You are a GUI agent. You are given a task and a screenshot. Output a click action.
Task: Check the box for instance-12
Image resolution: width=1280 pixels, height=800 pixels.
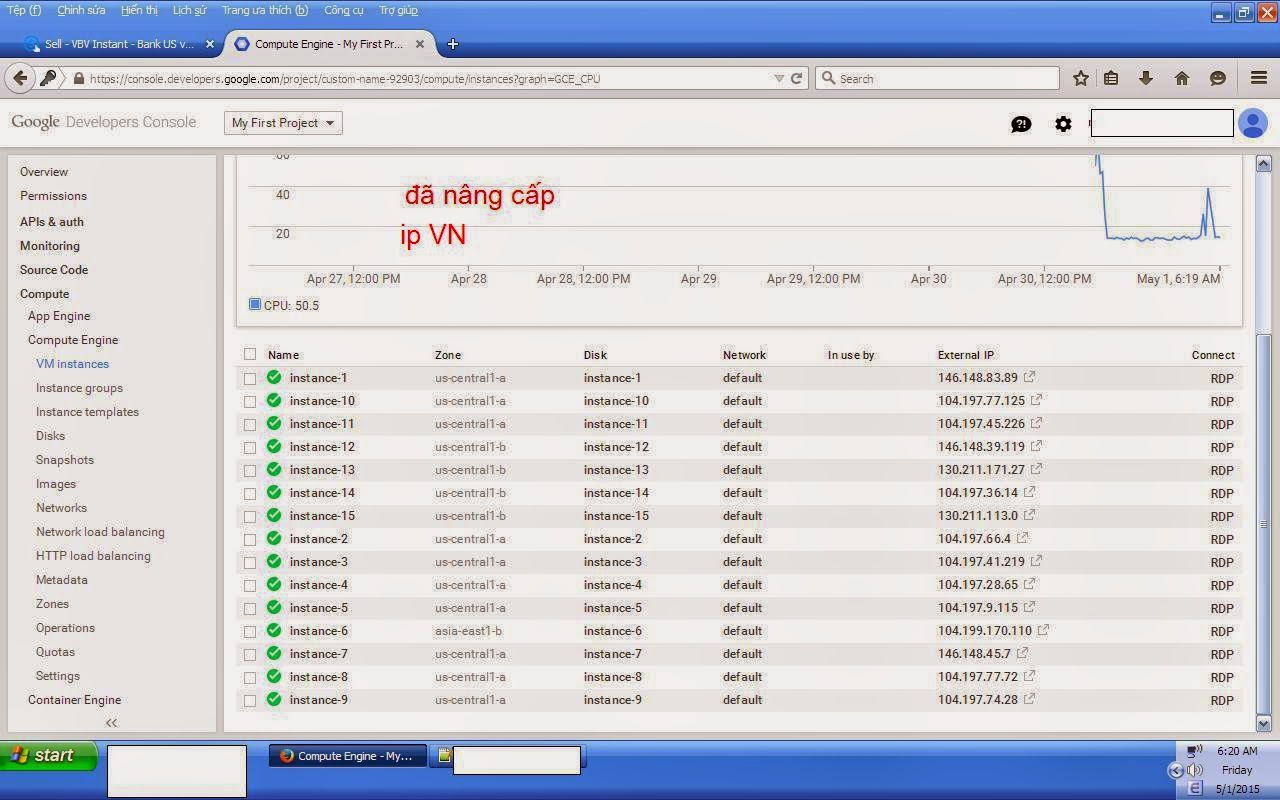250,447
